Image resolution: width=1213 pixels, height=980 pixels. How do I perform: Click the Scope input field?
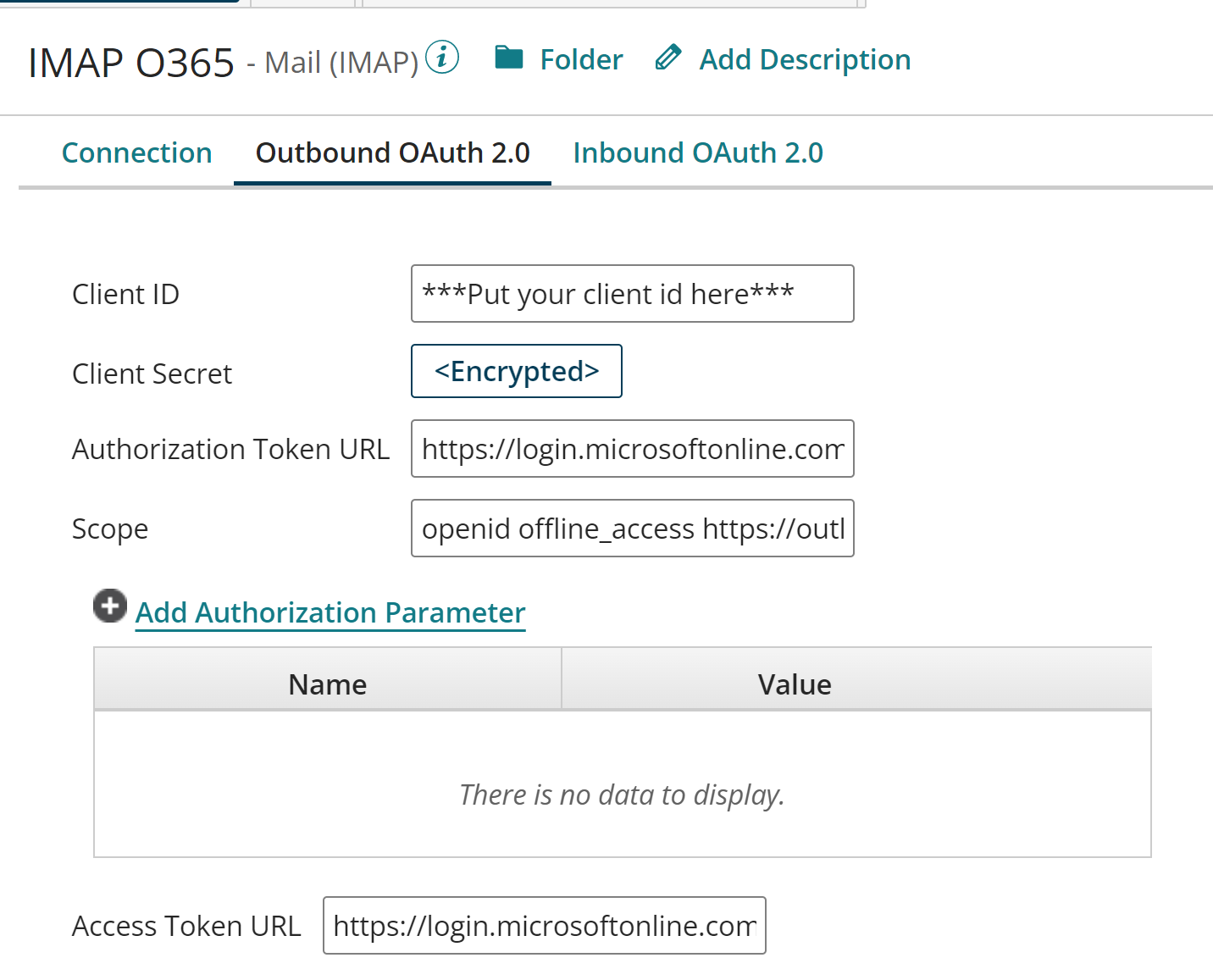632,529
